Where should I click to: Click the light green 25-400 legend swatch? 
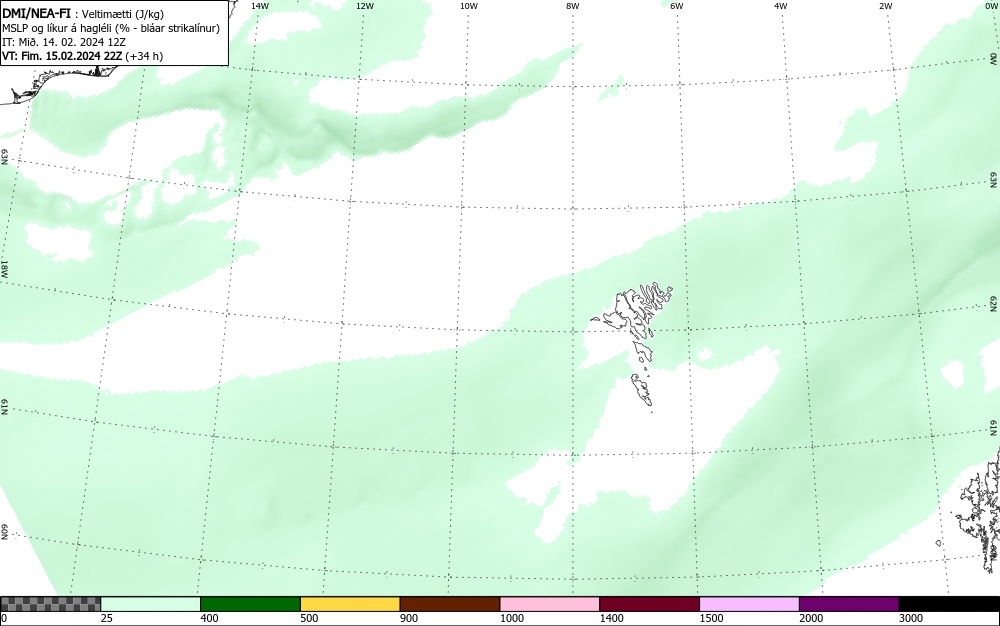click(x=151, y=604)
